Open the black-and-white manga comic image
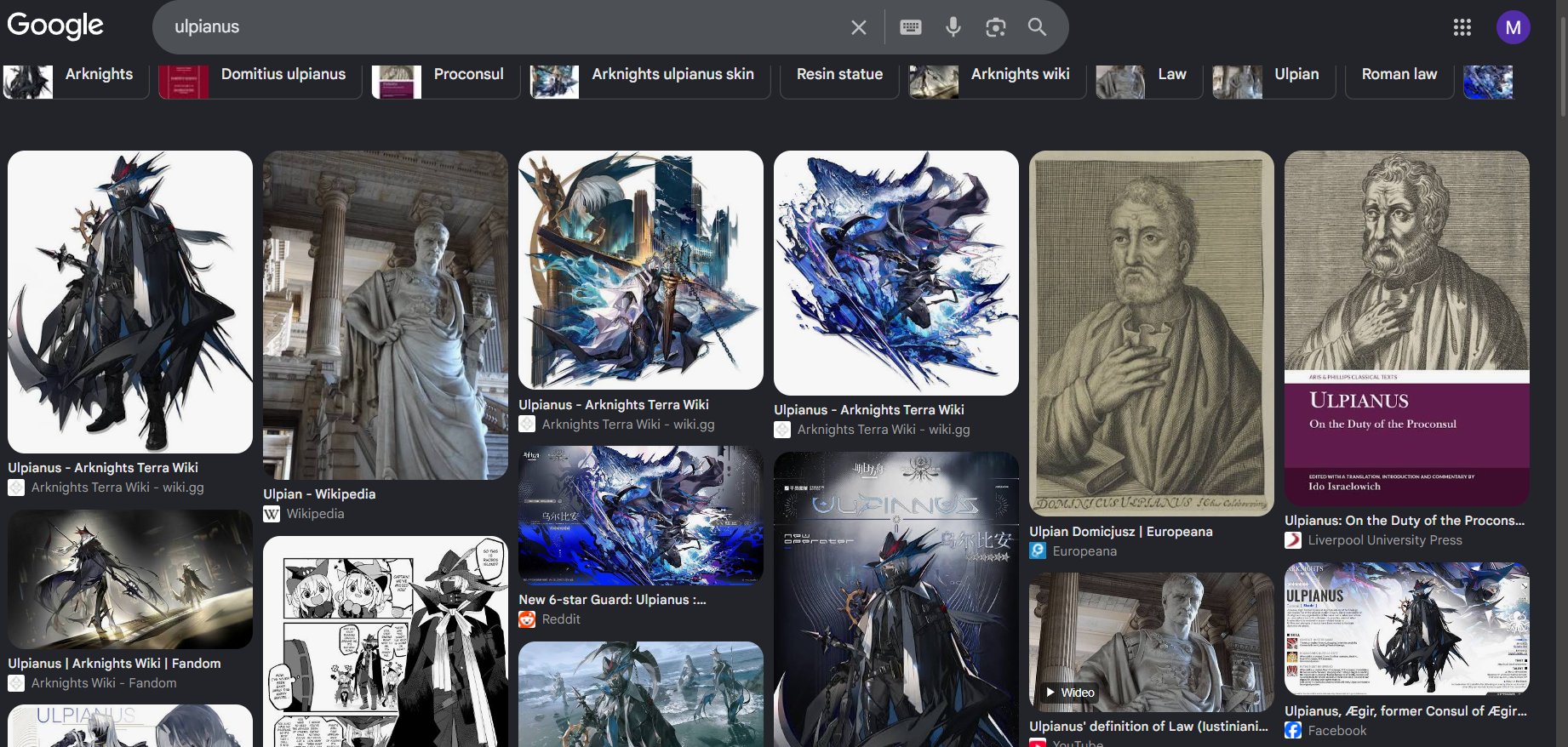Viewport: 1568px width, 747px height. (386, 642)
